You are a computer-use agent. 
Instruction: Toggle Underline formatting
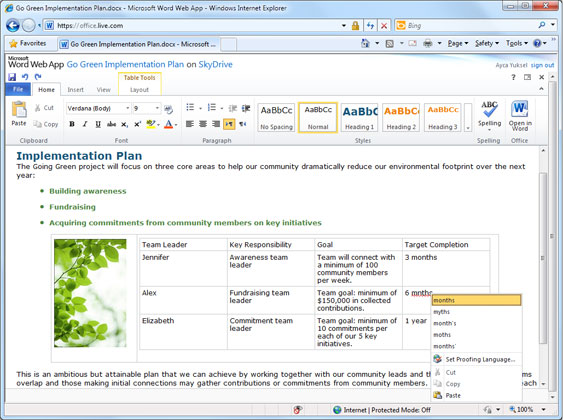98,124
